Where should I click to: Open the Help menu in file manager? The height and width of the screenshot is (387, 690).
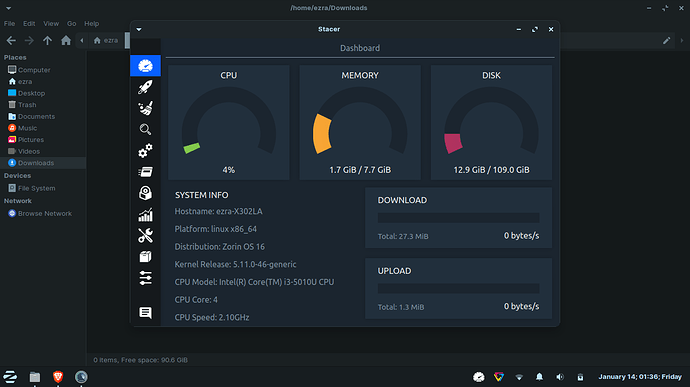click(x=92, y=24)
